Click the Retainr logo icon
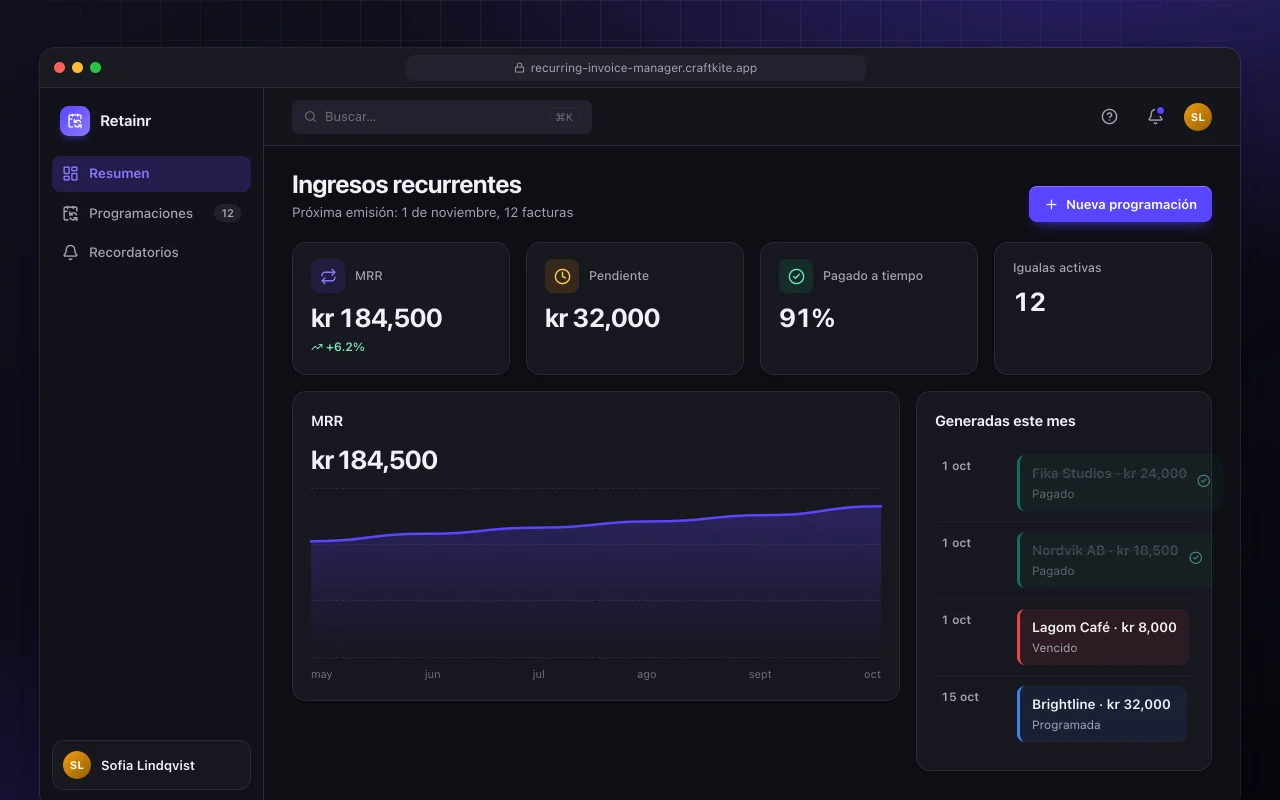 coord(75,121)
